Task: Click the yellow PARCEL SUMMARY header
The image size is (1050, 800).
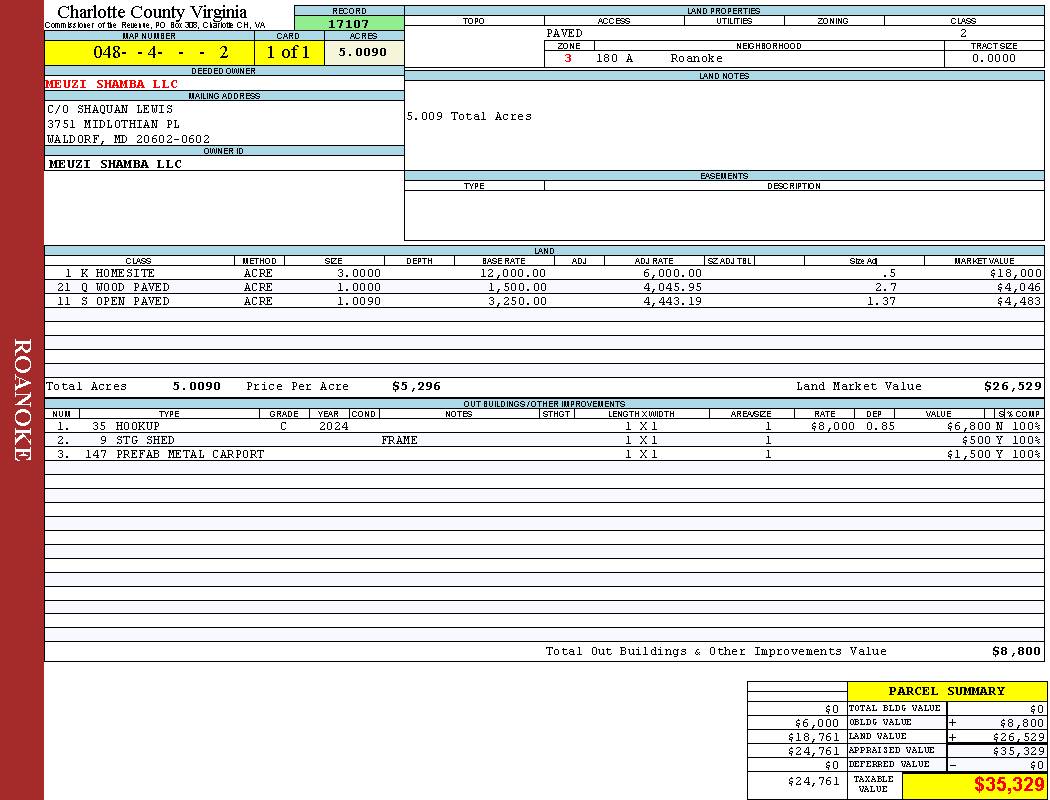Action: 946,691
